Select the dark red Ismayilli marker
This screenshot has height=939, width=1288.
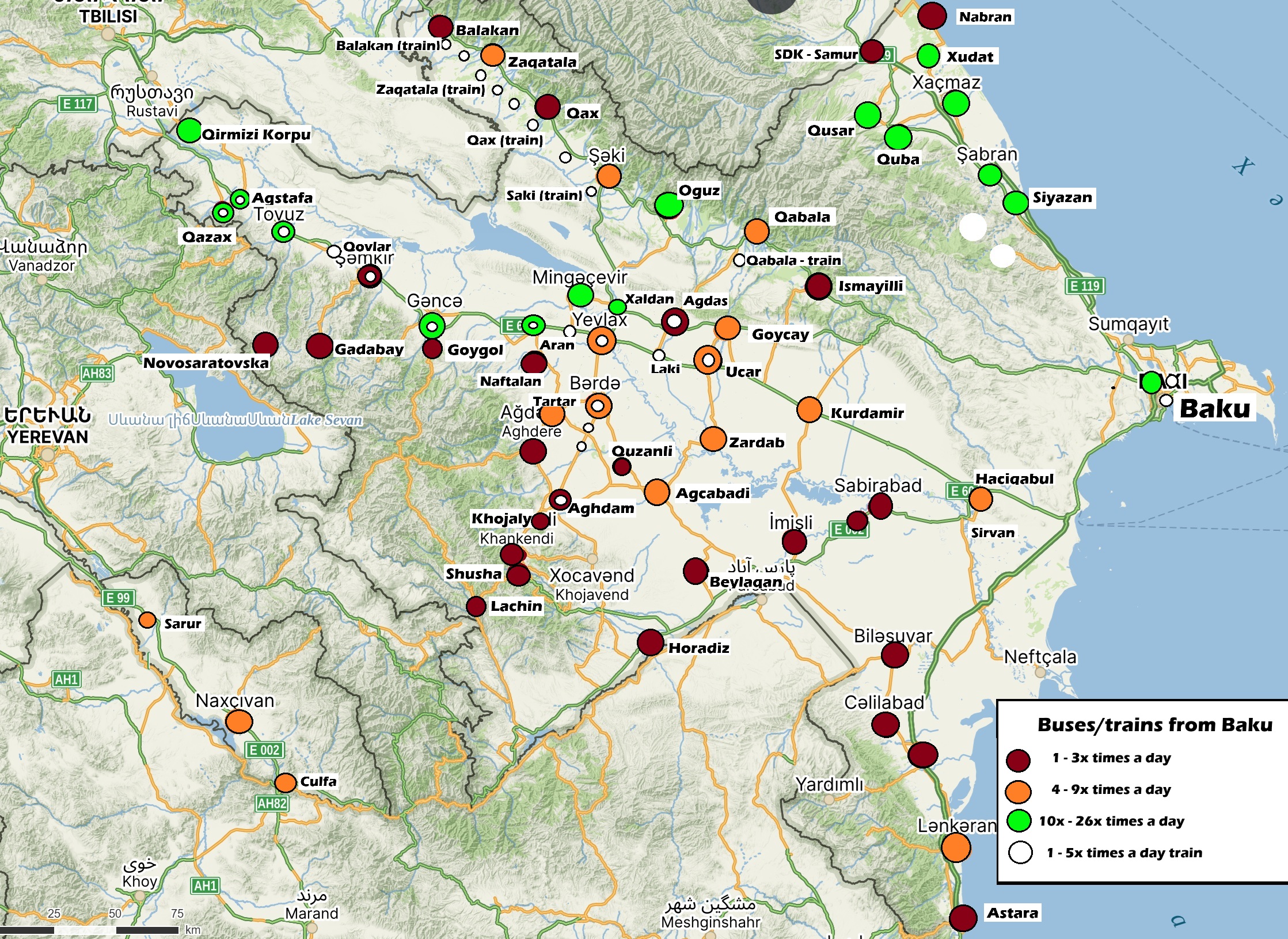click(818, 286)
